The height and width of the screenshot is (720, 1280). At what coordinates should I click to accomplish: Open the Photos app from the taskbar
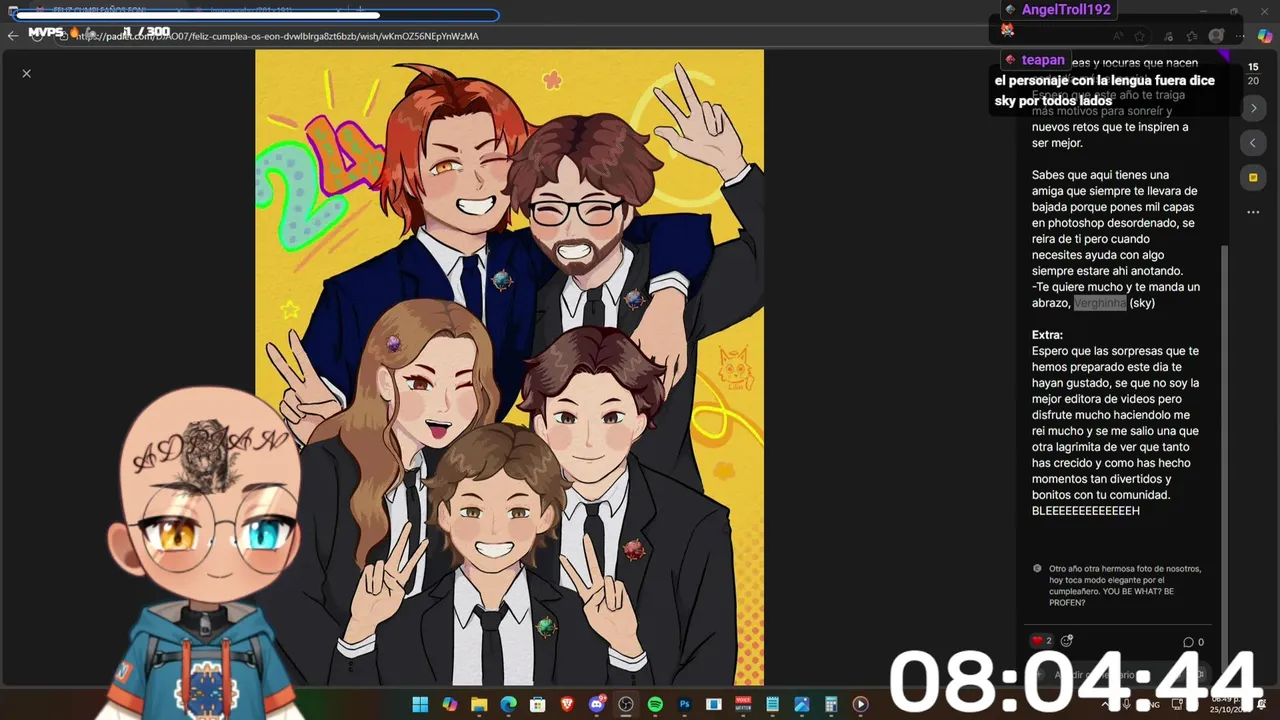click(x=802, y=704)
